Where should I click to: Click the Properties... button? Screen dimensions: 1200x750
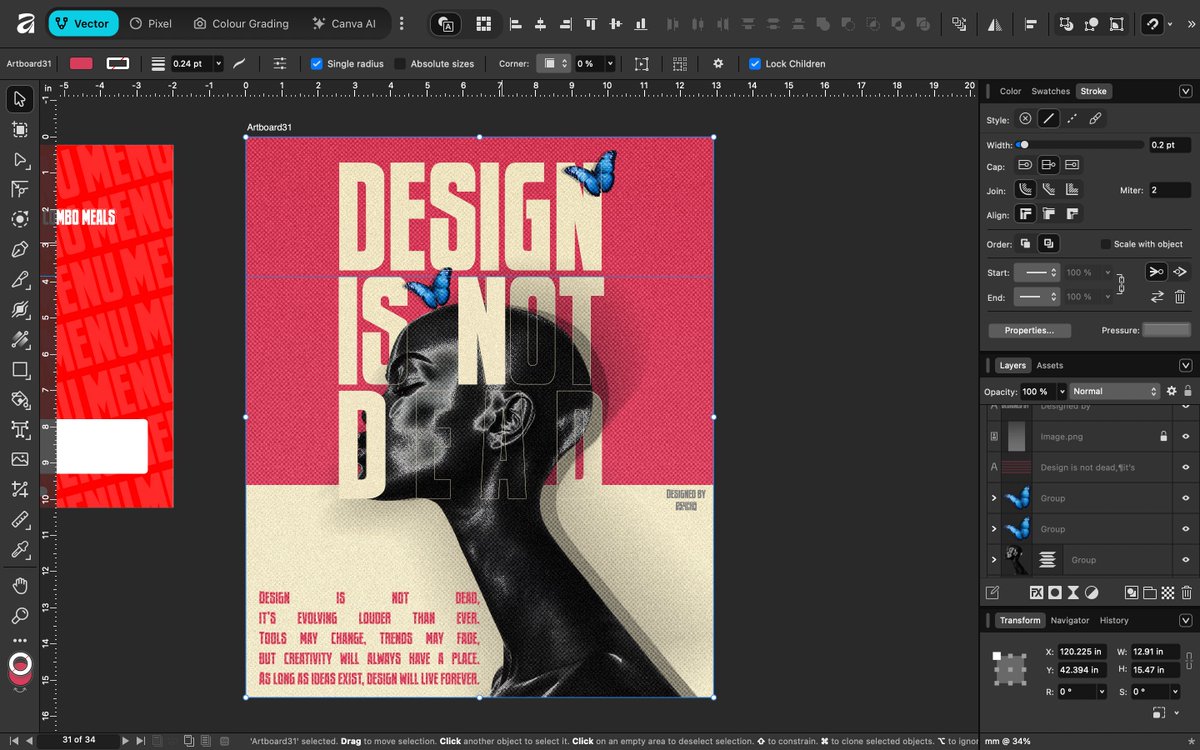coord(1029,330)
